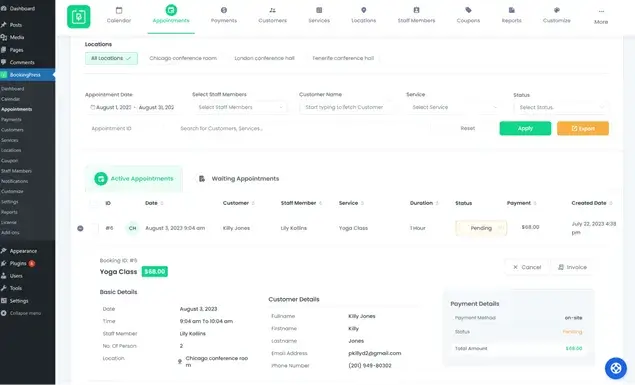Image resolution: width=635 pixels, height=385 pixels.
Task: Open the Payments icon in top navigation
Action: pyautogui.click(x=224, y=10)
